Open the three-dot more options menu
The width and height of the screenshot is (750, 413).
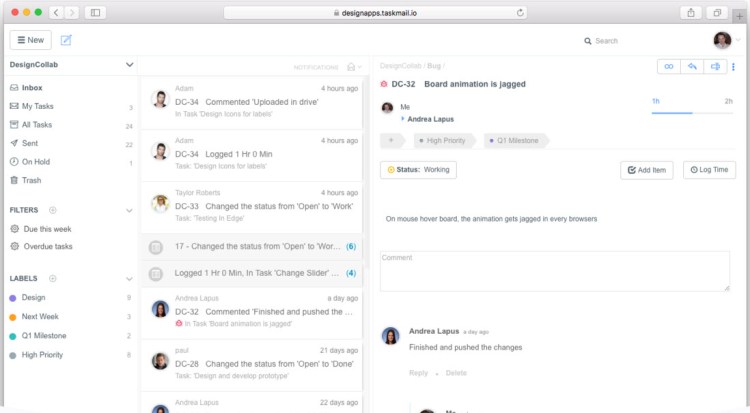coord(733,67)
